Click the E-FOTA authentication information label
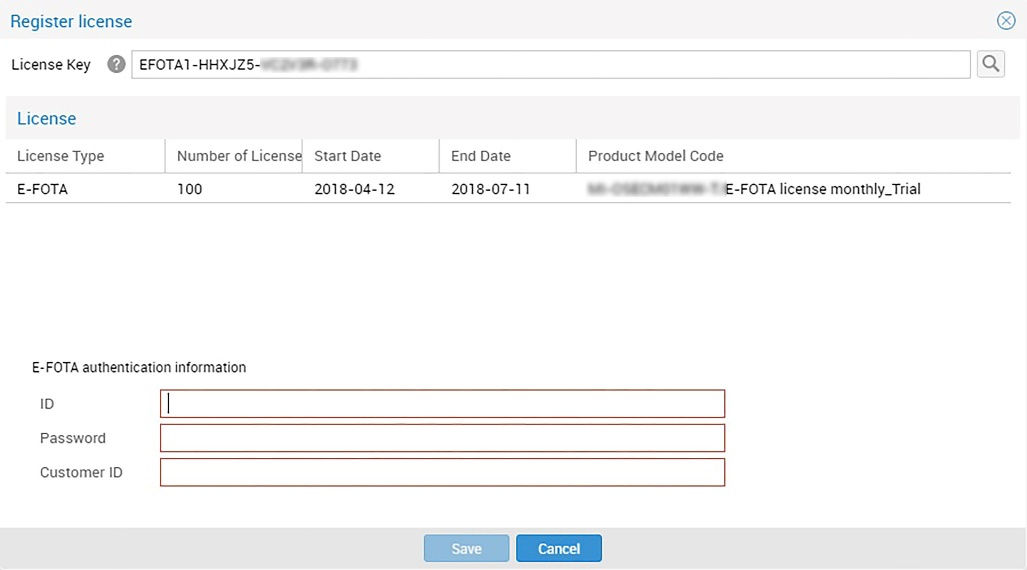Image resolution: width=1027 pixels, height=570 pixels. [x=139, y=368]
